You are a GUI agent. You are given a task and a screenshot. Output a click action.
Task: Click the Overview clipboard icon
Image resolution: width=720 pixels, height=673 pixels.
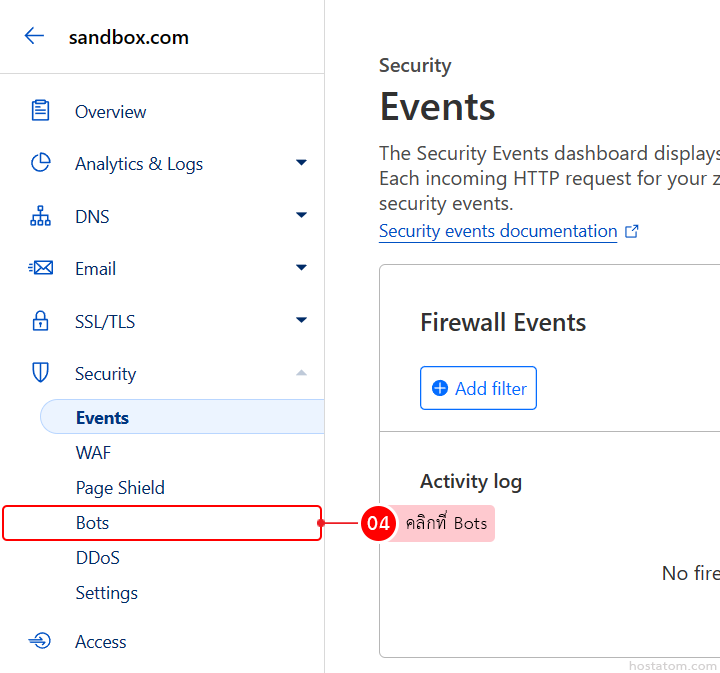[40, 111]
